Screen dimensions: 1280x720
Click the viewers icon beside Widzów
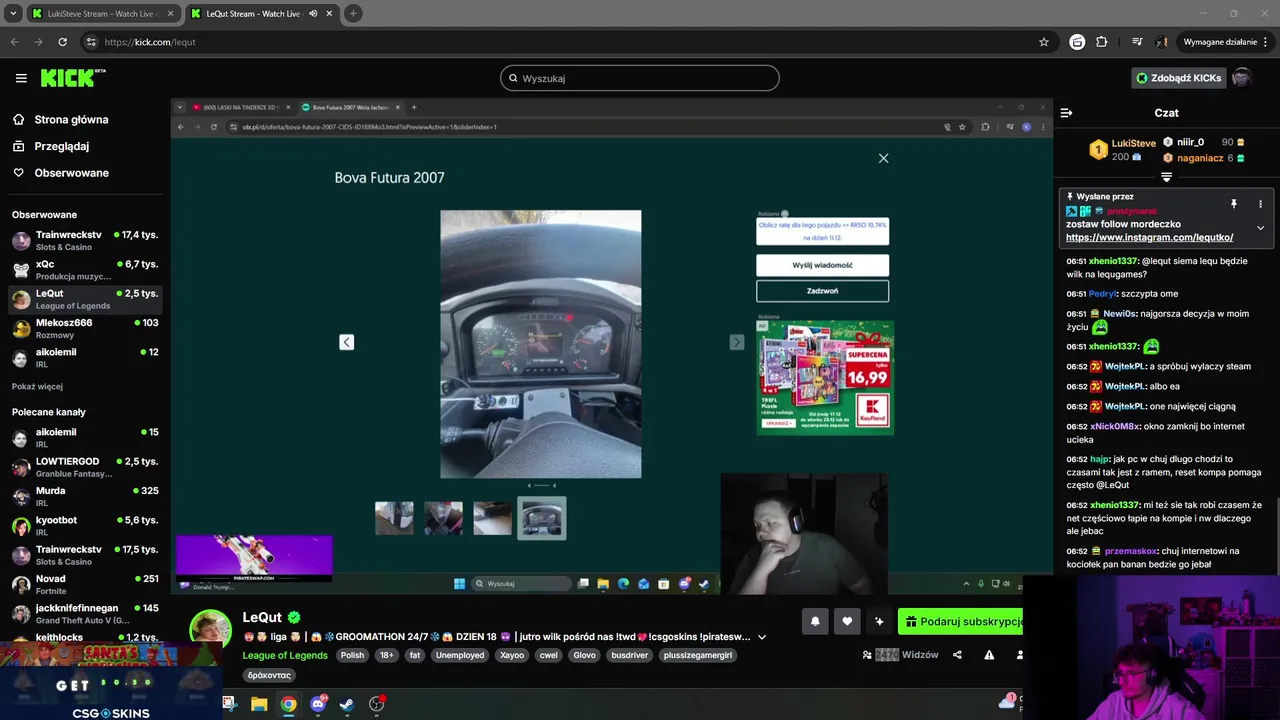tap(867, 655)
